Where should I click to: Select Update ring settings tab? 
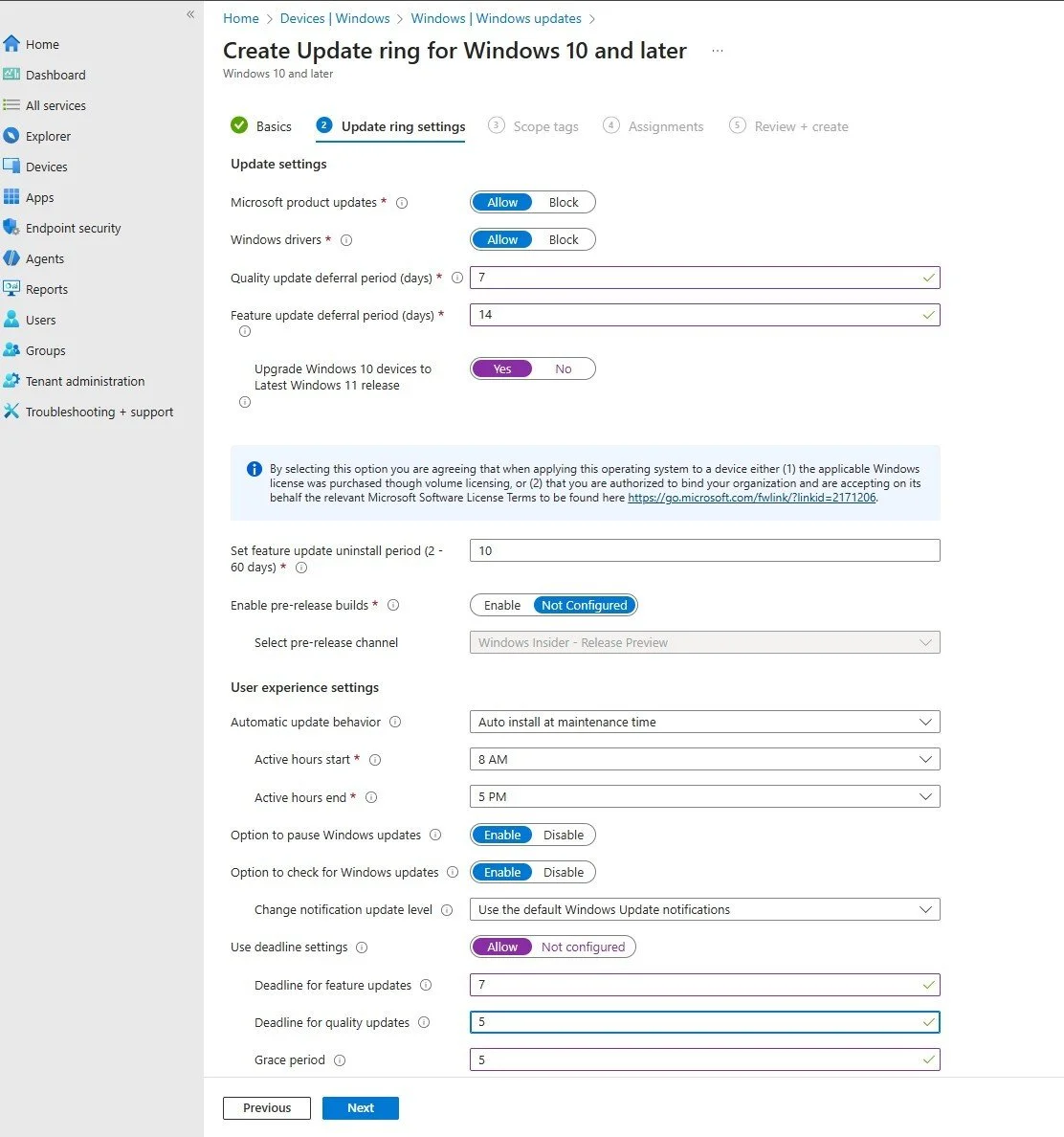(390, 126)
